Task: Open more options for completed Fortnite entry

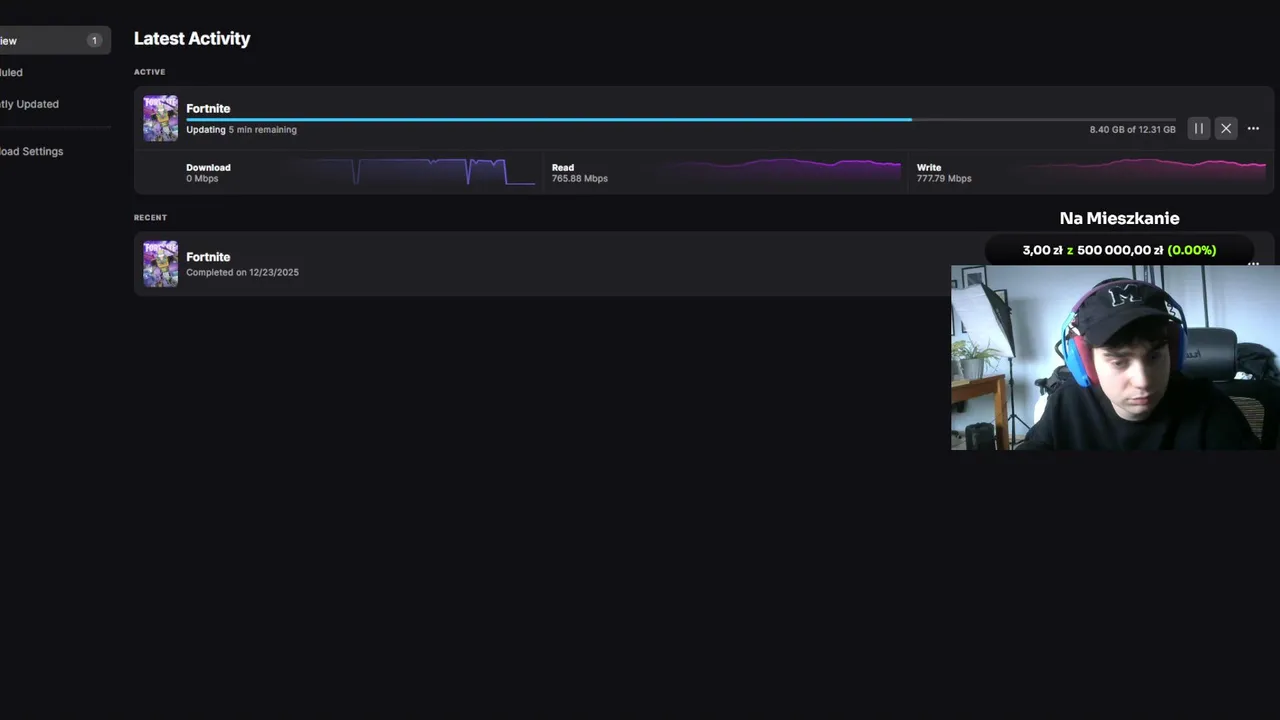Action: [1253, 264]
